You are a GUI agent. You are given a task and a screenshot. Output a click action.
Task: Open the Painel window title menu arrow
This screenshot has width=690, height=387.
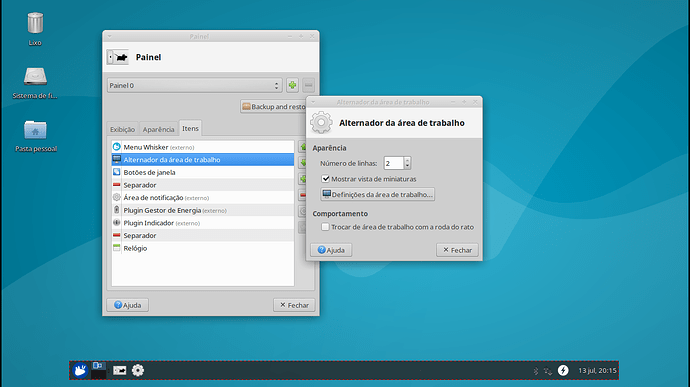click(x=110, y=36)
